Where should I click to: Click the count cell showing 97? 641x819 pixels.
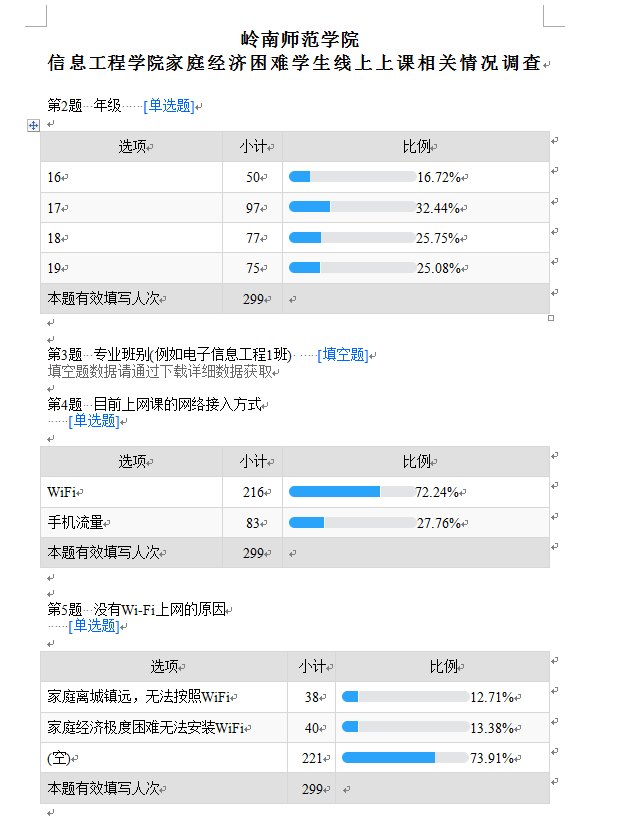[252, 208]
